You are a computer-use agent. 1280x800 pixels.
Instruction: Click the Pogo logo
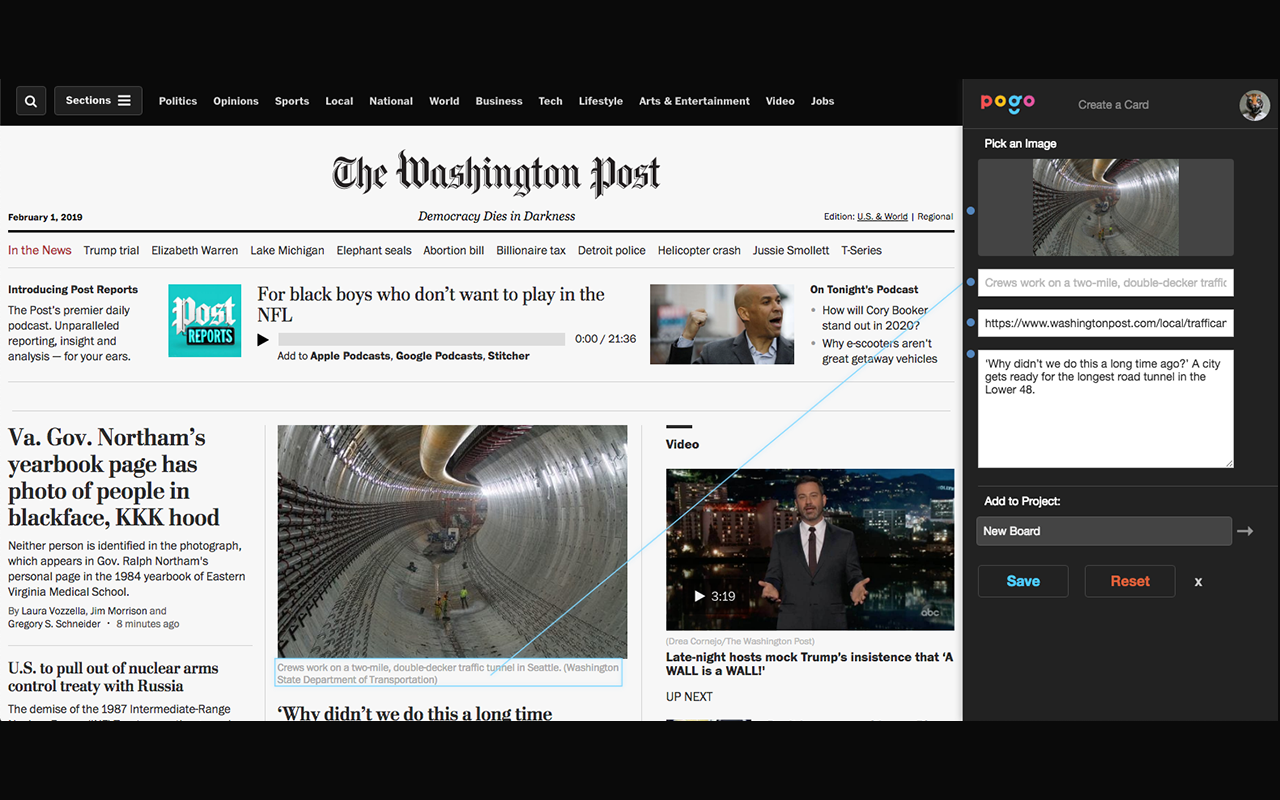1007,102
